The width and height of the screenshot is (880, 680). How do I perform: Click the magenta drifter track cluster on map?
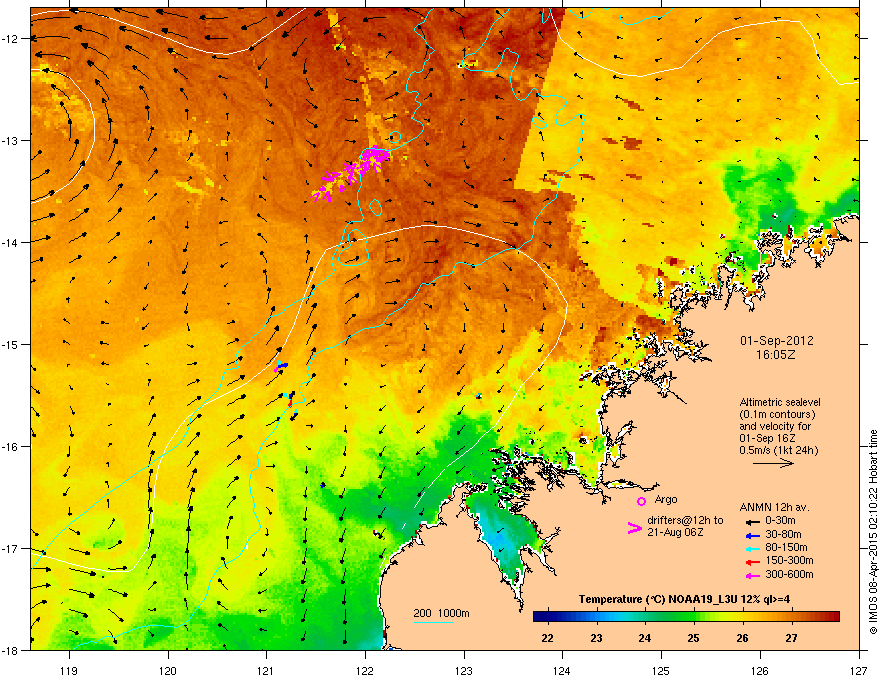tap(351, 172)
